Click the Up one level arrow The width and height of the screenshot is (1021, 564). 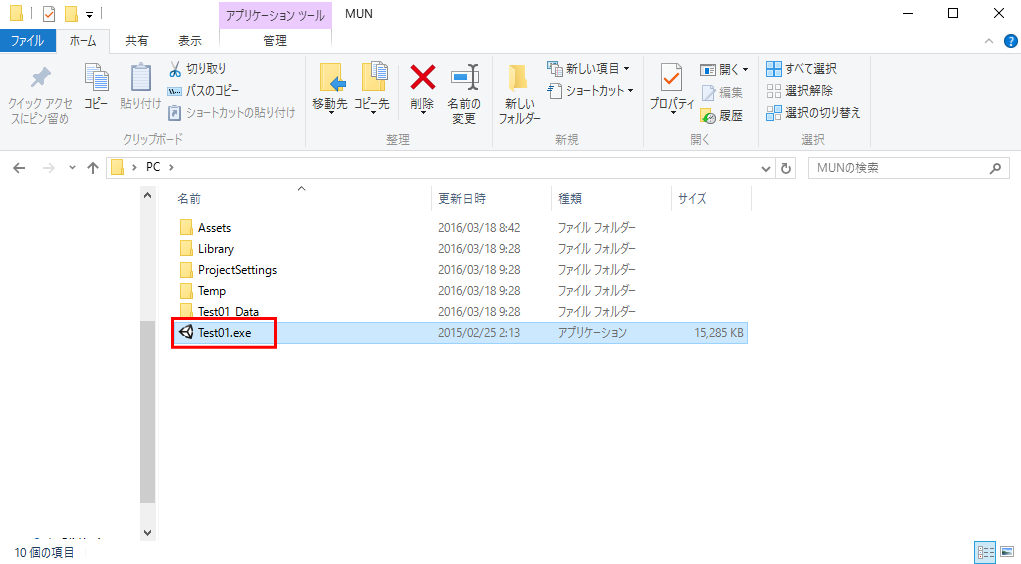tap(93, 168)
